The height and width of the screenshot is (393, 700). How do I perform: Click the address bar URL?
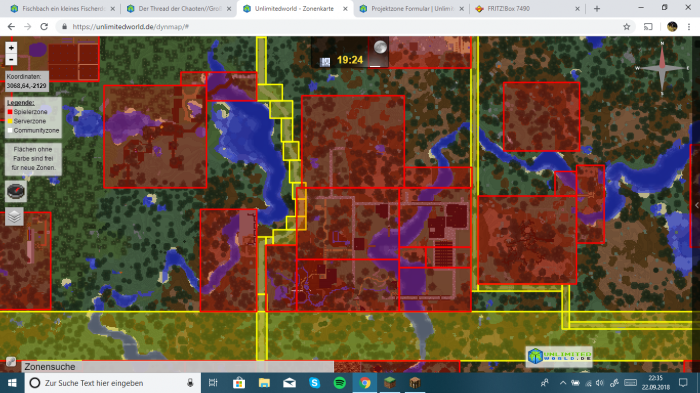pos(131,27)
